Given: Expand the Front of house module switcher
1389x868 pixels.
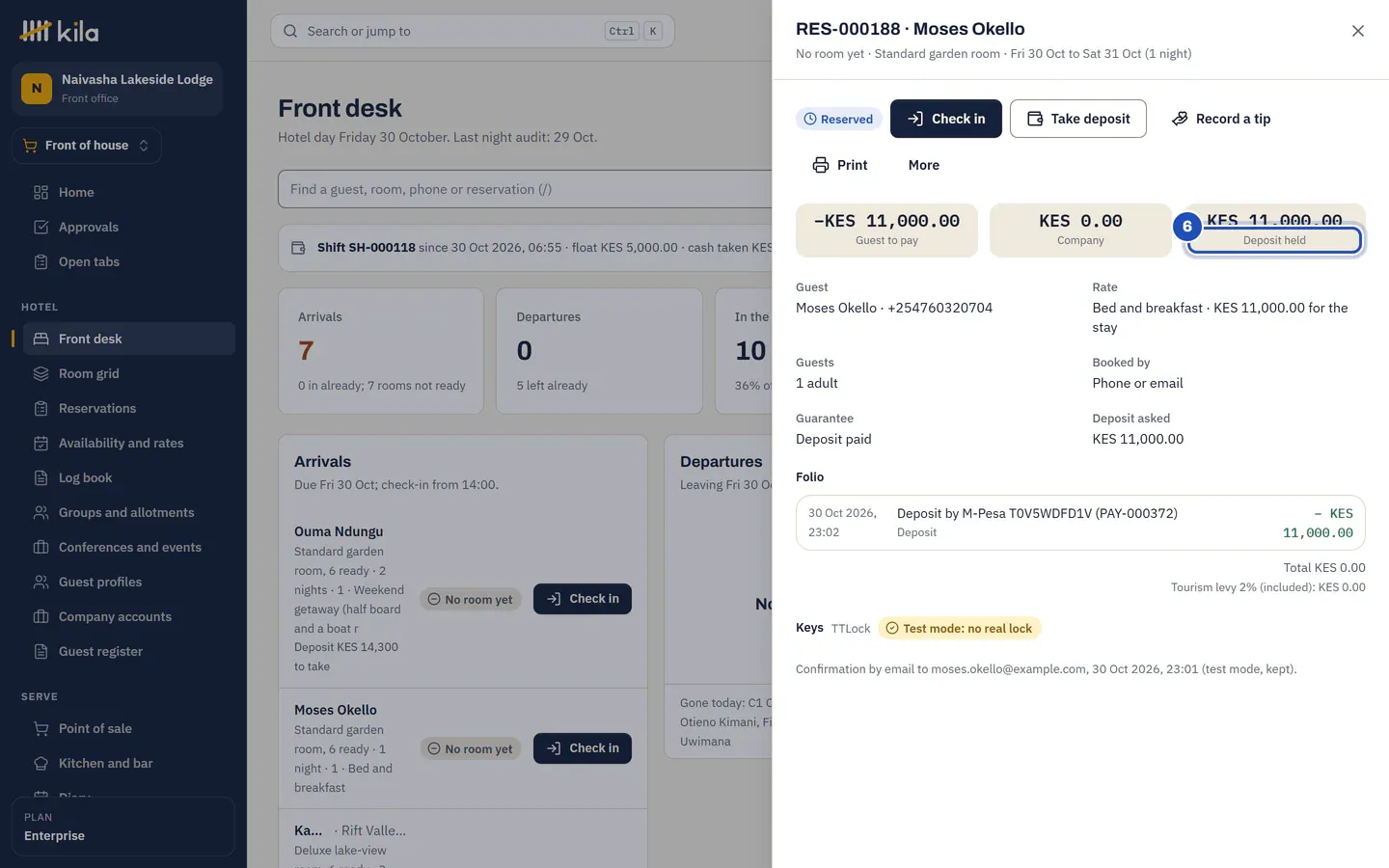Looking at the screenshot, I should pyautogui.click(x=87, y=146).
